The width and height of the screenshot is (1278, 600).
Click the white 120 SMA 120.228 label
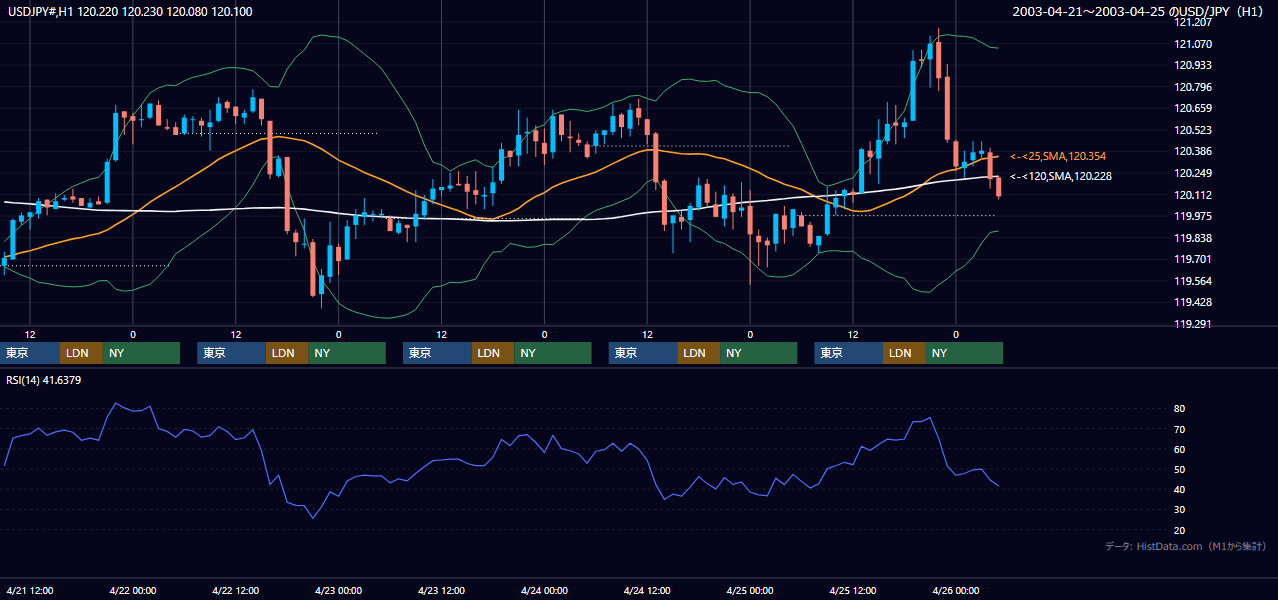[1060, 176]
